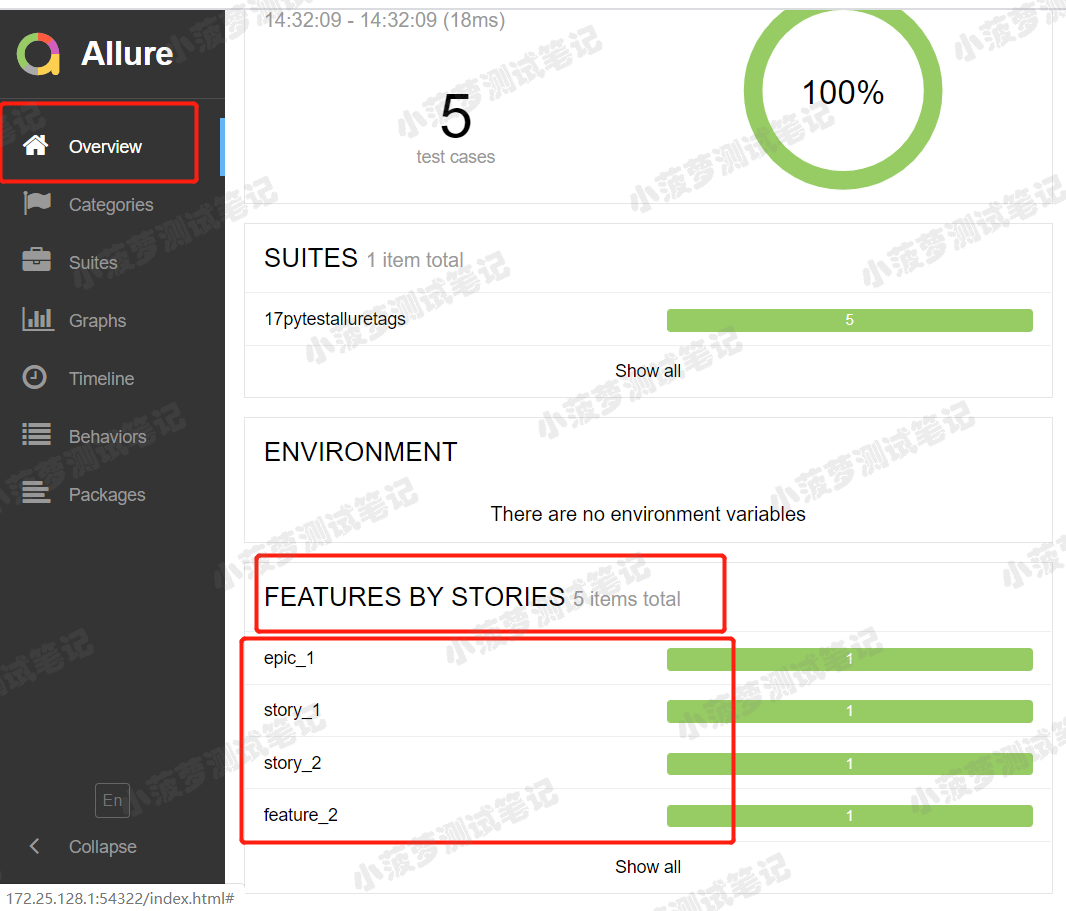
Task: Show all suites
Action: [x=648, y=370]
